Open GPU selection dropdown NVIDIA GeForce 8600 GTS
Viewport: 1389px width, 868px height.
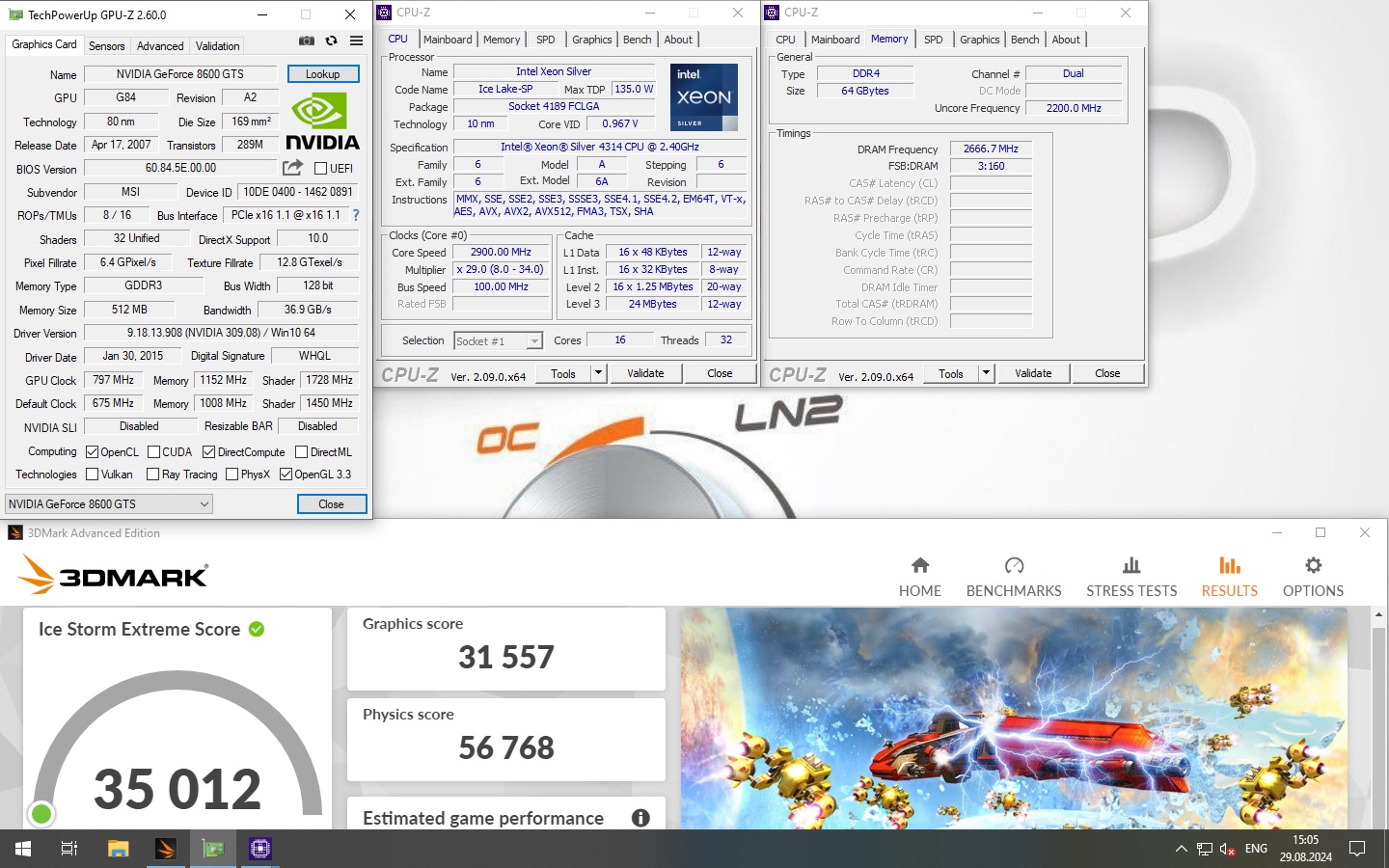point(109,504)
